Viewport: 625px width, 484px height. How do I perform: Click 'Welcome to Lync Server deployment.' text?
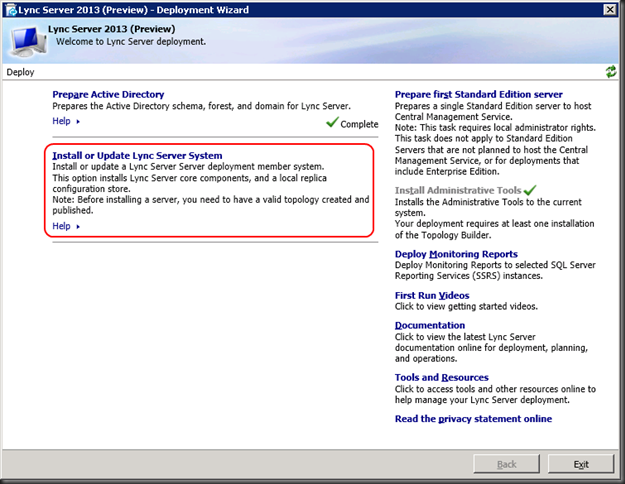131,41
